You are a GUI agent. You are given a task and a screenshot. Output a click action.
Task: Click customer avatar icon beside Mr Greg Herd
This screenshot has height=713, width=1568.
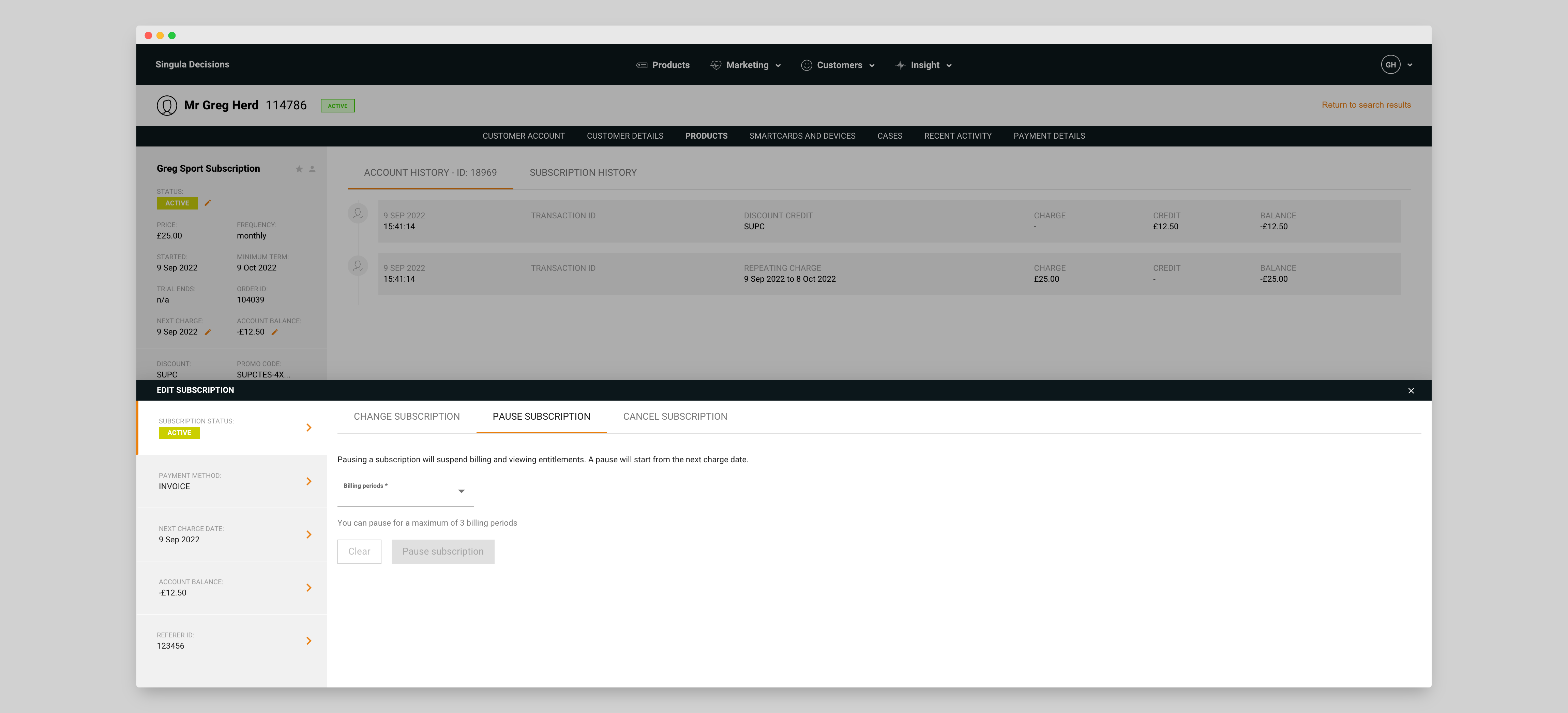coord(167,105)
